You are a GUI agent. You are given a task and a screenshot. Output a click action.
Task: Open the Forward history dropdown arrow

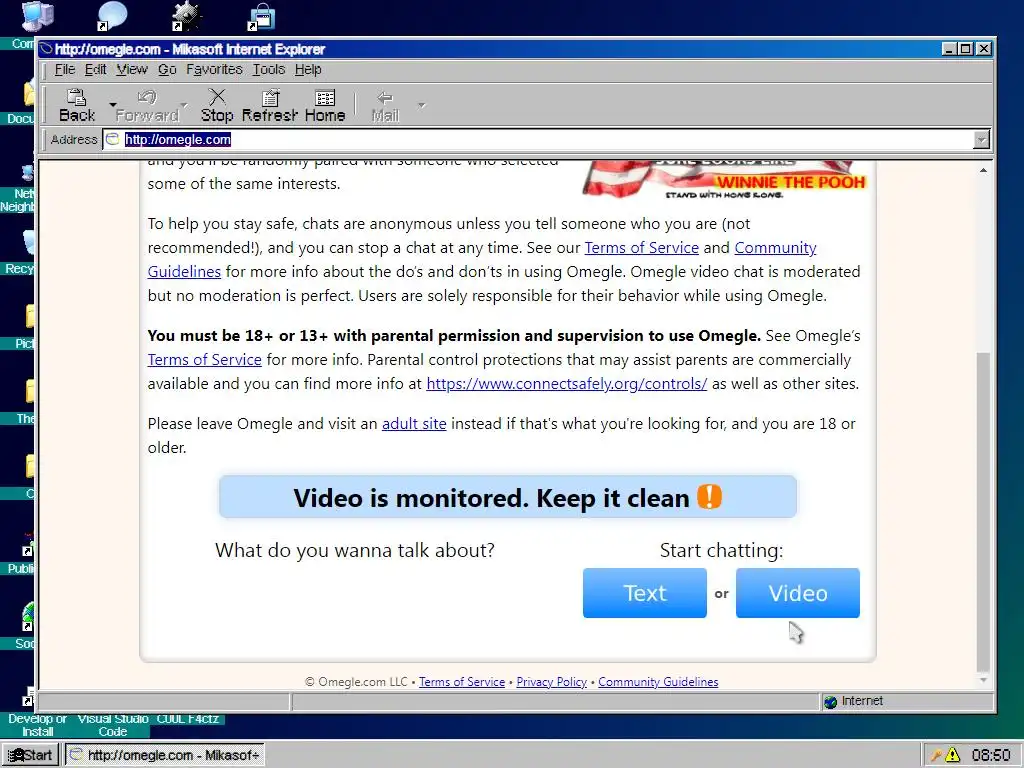[x=184, y=104]
